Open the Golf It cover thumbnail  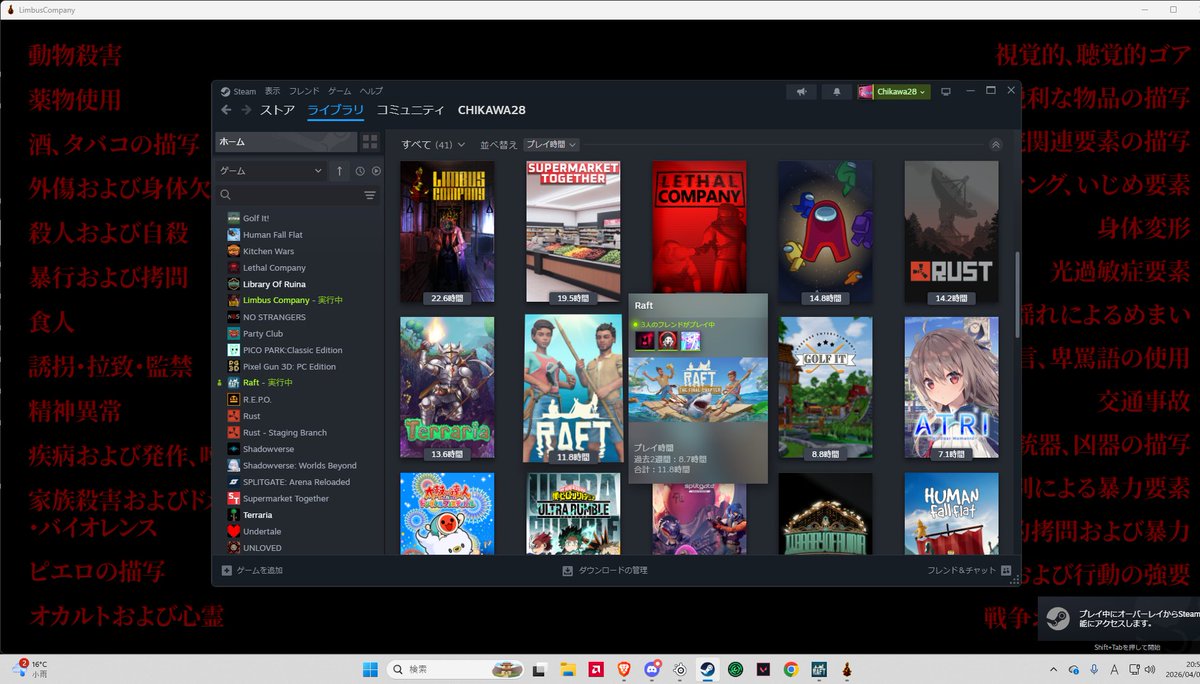[825, 388]
